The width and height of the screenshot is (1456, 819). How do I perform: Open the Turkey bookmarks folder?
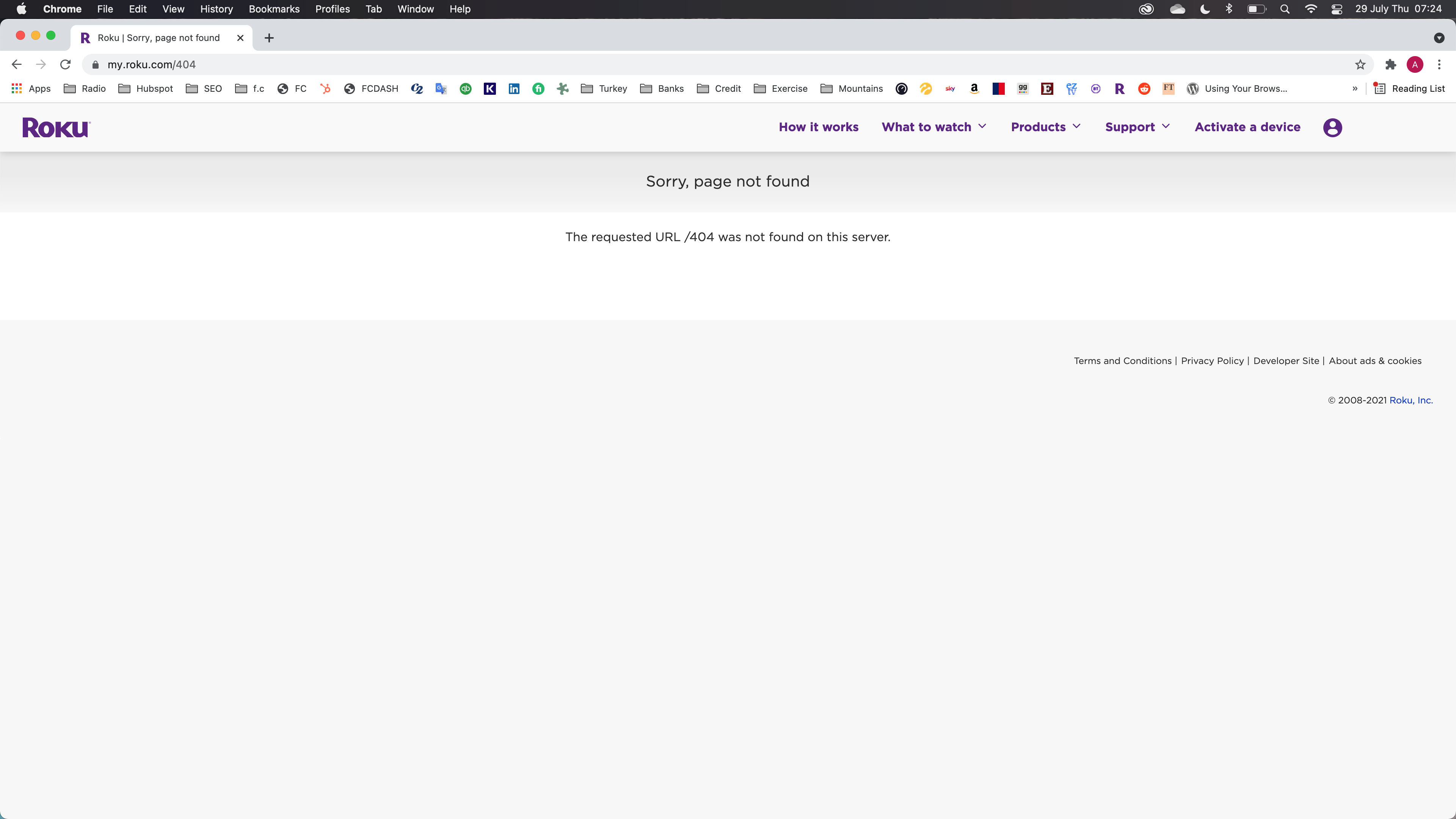604,89
